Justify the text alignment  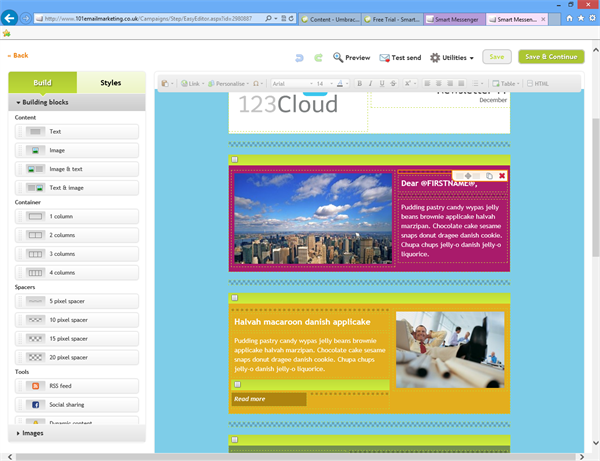(x=461, y=83)
